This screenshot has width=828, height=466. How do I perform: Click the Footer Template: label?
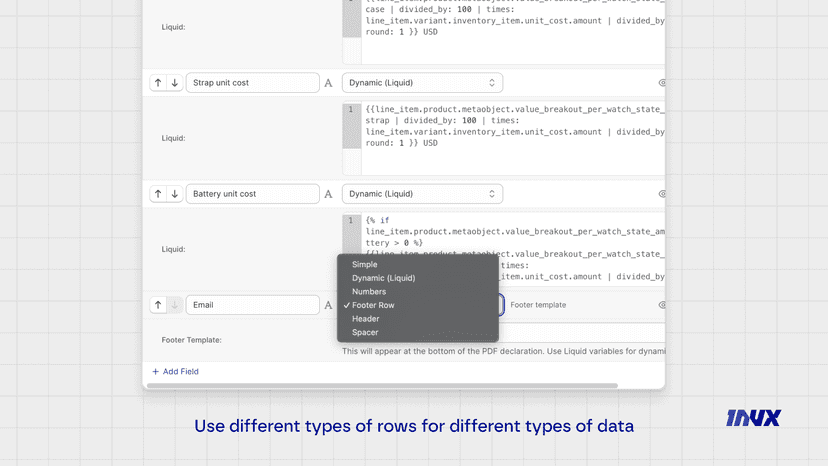(191, 340)
